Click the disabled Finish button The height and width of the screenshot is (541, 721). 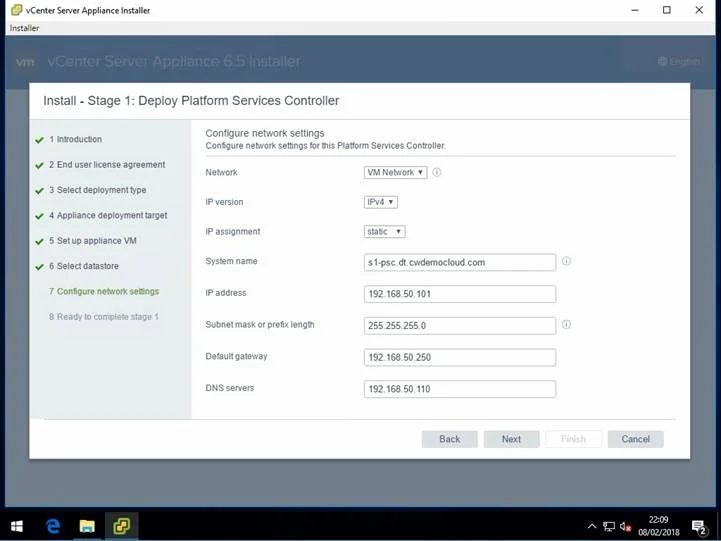[x=573, y=439]
